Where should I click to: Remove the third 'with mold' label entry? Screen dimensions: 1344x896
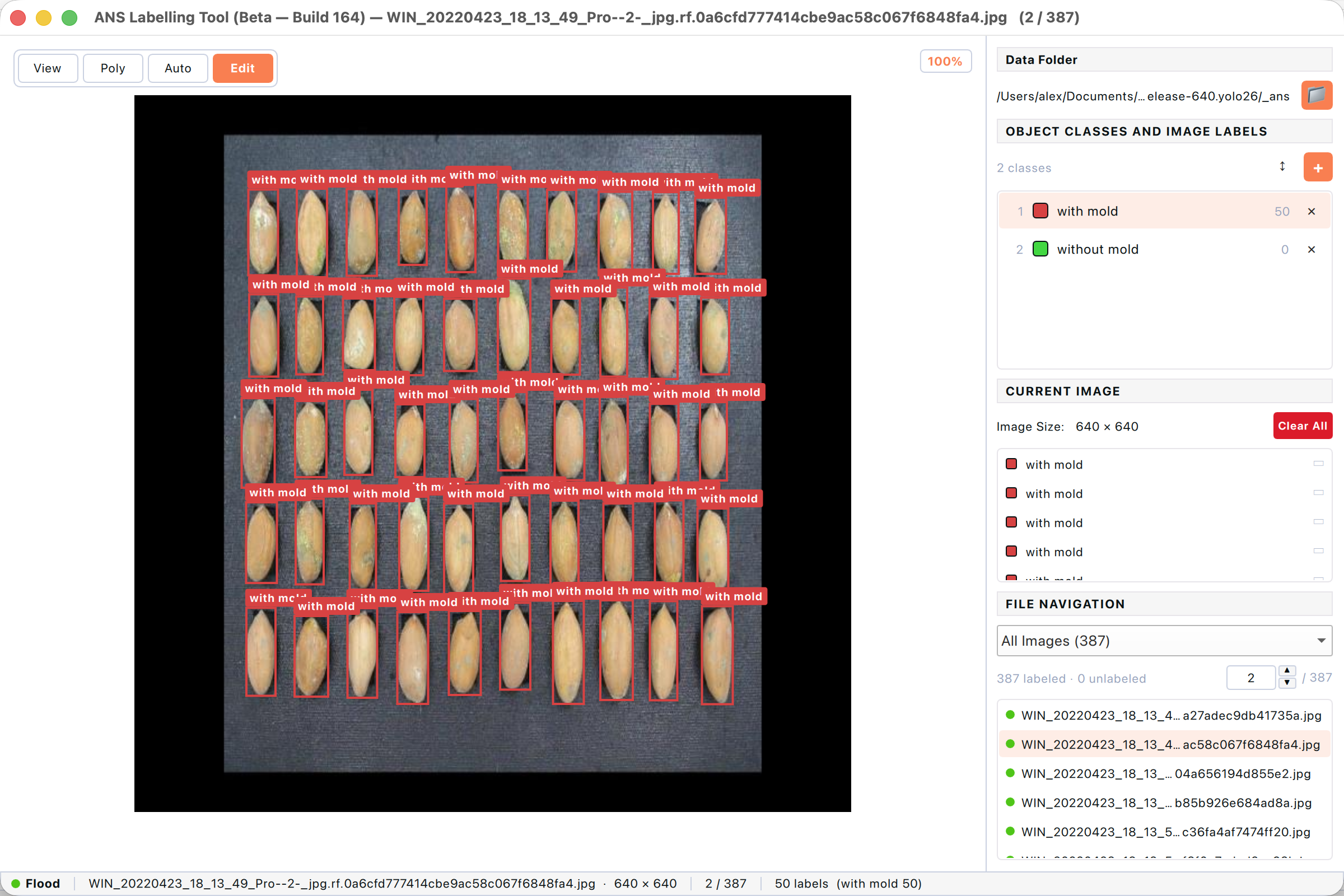[x=1318, y=522]
